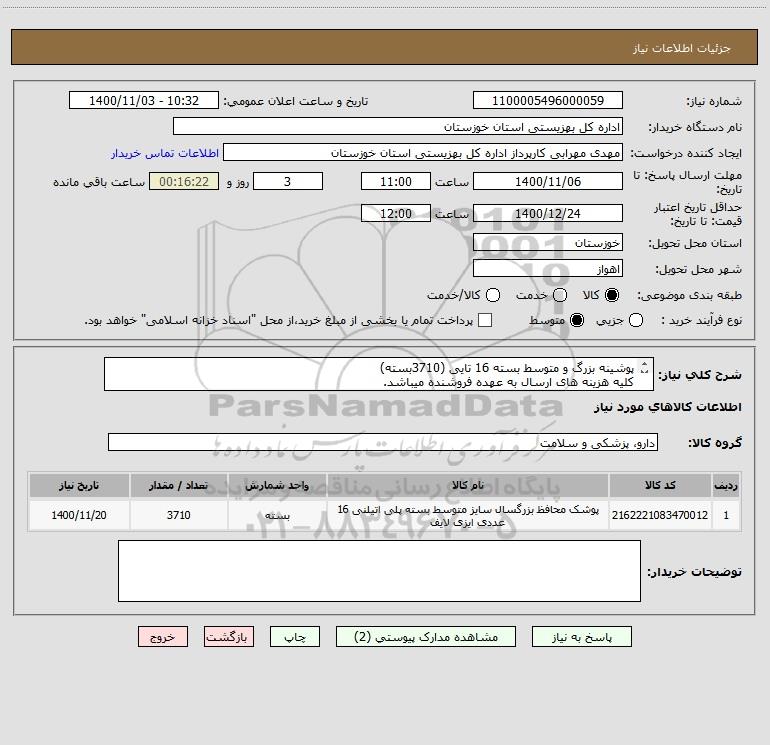Click the product name cell پوشک محافظ بزرگسال
Image resolution: width=770 pixels, height=745 pixels.
pos(468,515)
